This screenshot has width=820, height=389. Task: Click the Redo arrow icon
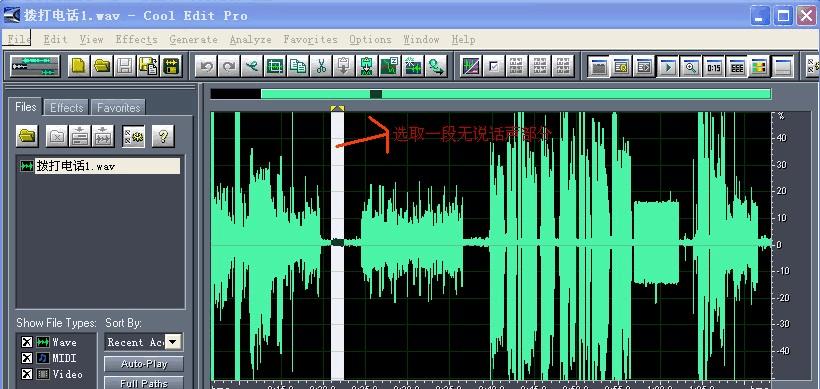coord(229,66)
